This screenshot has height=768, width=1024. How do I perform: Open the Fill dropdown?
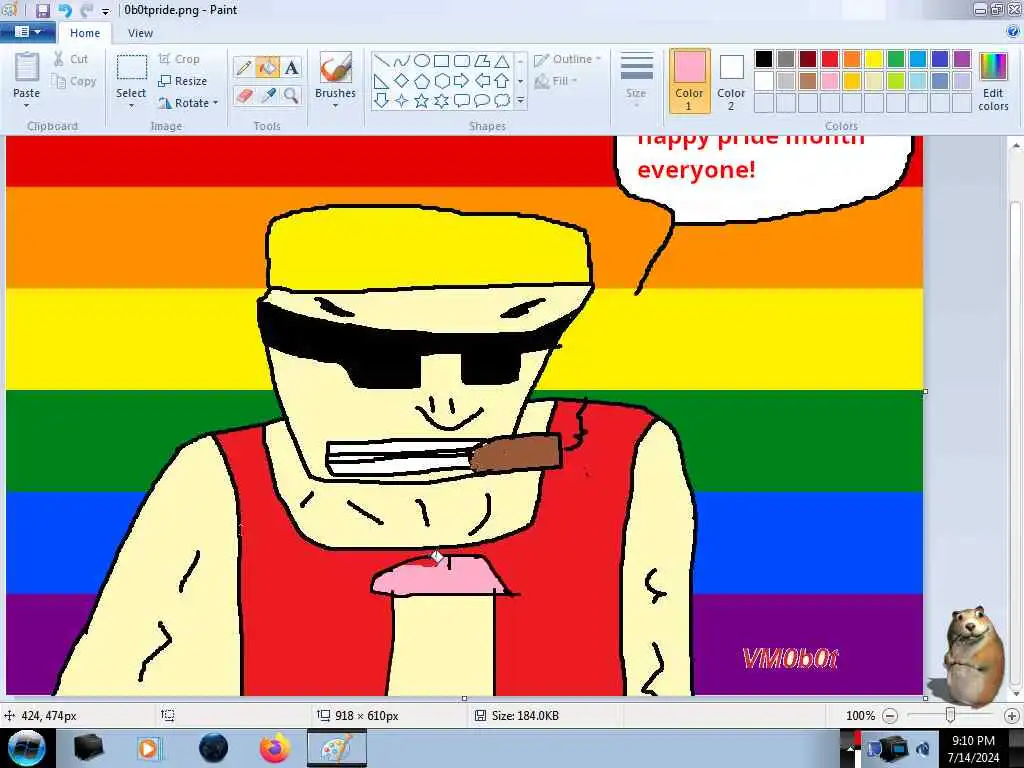click(556, 81)
